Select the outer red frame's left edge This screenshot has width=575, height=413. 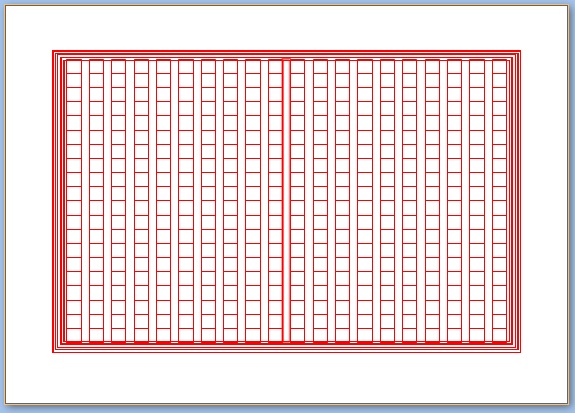coord(53,202)
